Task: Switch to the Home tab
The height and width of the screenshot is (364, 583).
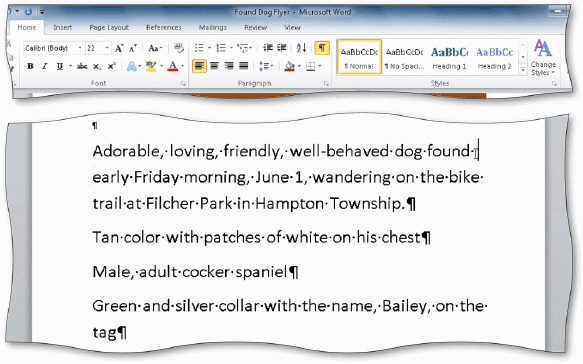Action: tap(27, 28)
